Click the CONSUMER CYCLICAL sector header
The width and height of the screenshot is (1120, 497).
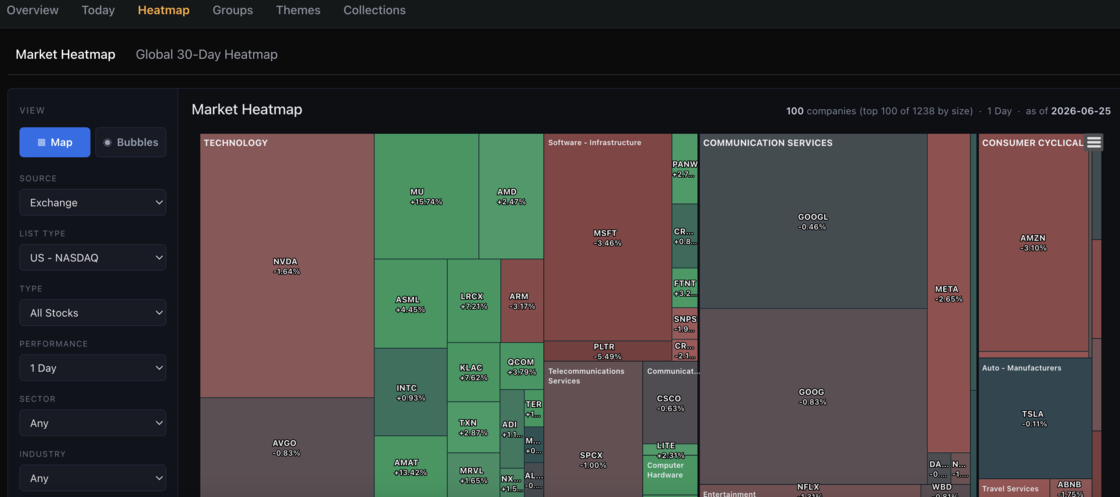pyautogui.click(x=1032, y=143)
